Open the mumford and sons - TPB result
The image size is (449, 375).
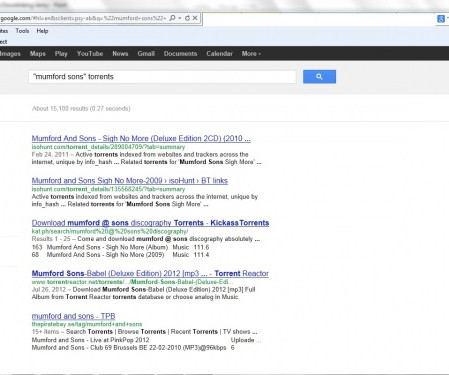point(73,316)
